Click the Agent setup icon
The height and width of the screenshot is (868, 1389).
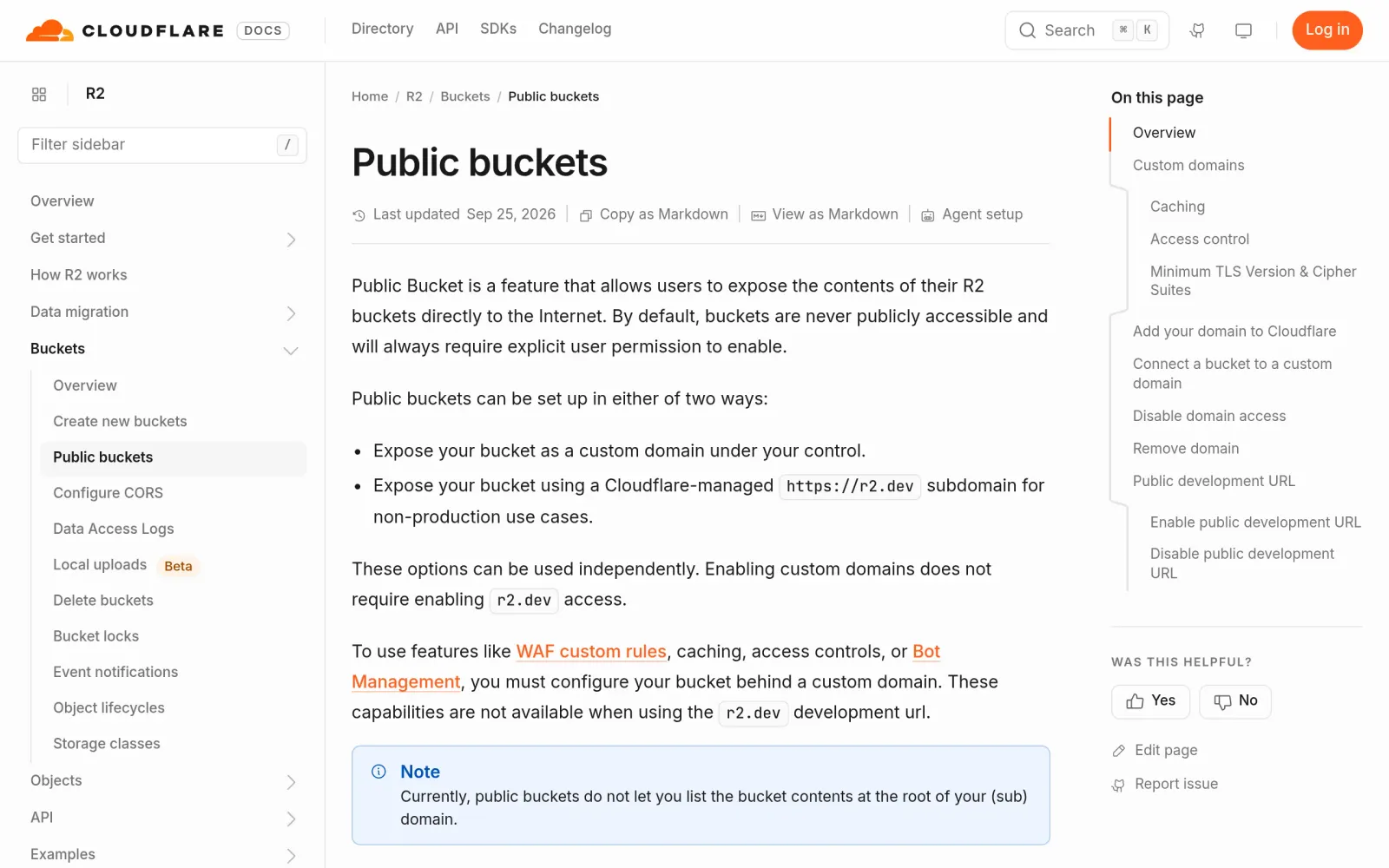(927, 215)
